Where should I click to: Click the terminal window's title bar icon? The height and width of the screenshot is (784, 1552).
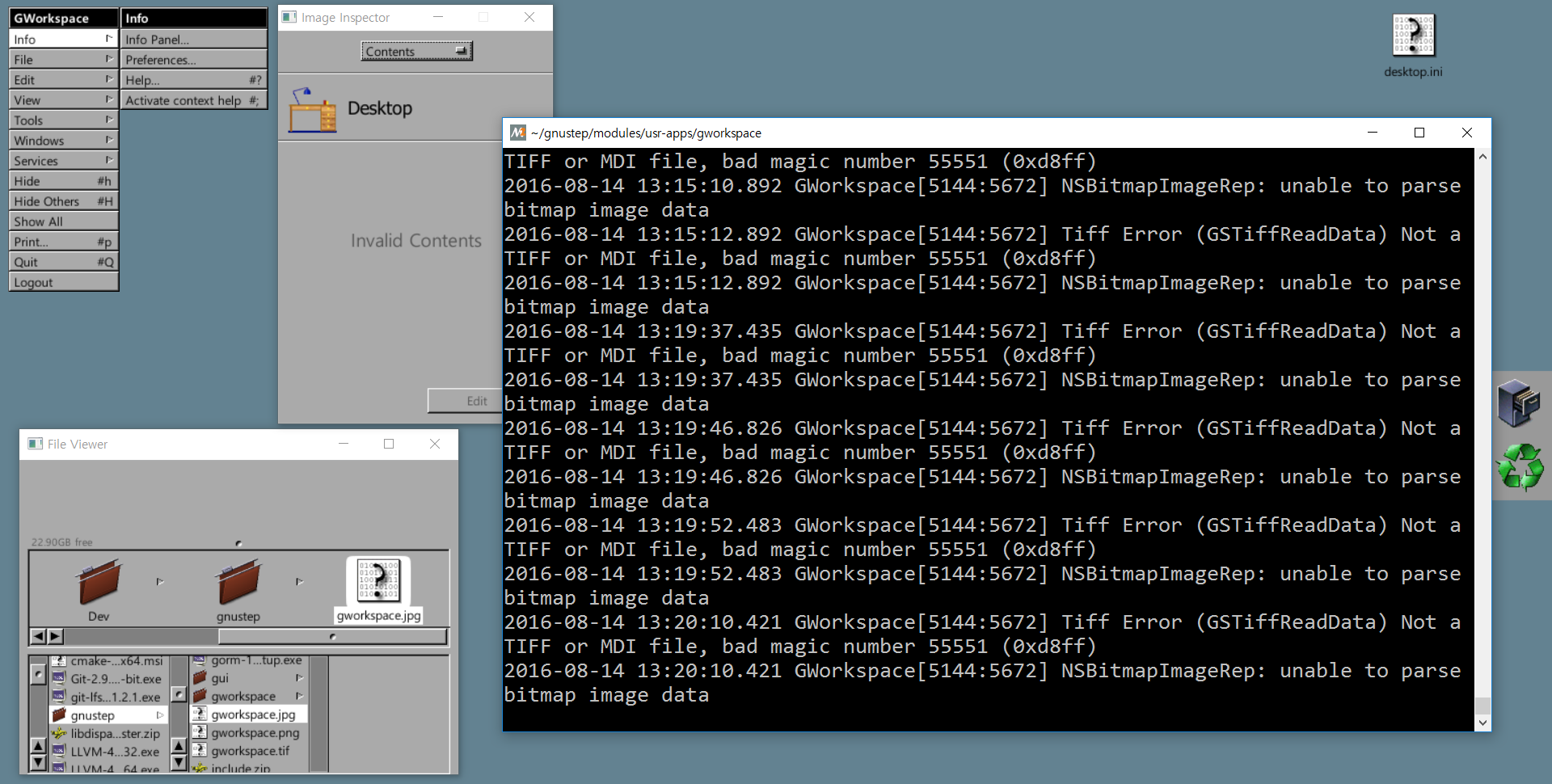(x=517, y=133)
